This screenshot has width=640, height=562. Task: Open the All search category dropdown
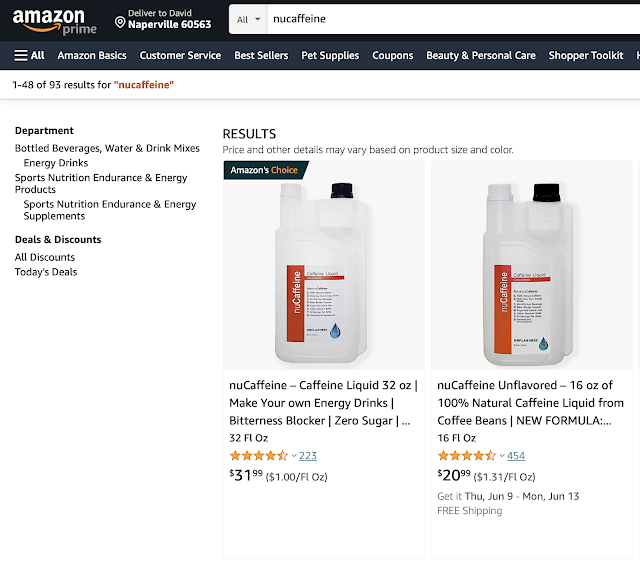click(x=250, y=19)
